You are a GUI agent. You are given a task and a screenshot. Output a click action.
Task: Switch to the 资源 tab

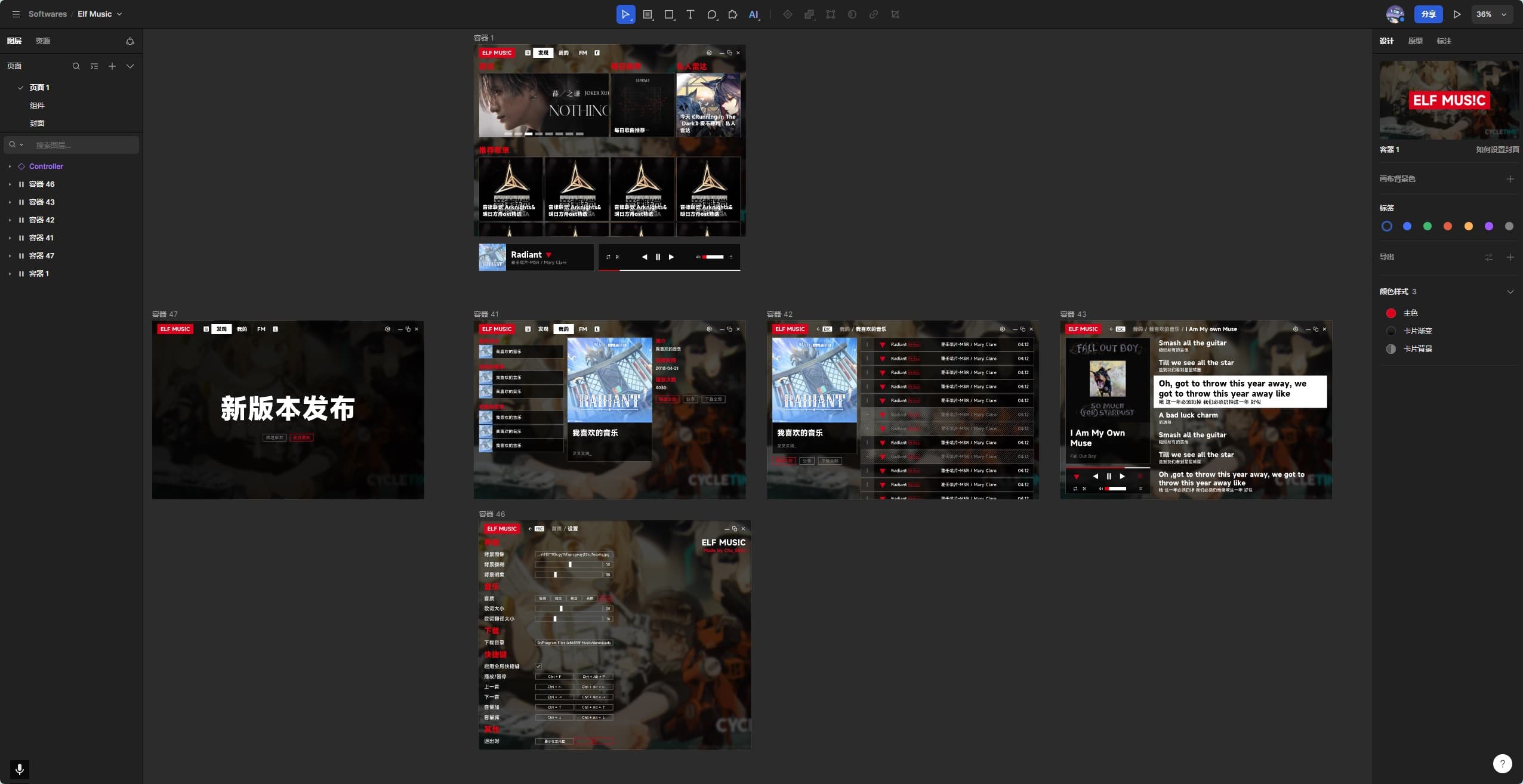43,41
